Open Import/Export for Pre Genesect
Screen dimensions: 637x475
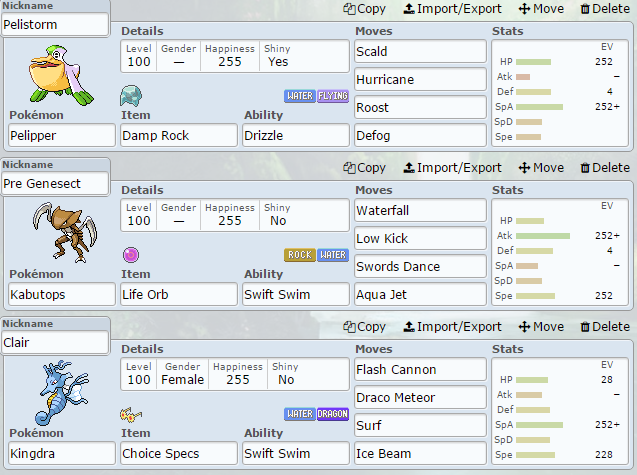point(452,168)
